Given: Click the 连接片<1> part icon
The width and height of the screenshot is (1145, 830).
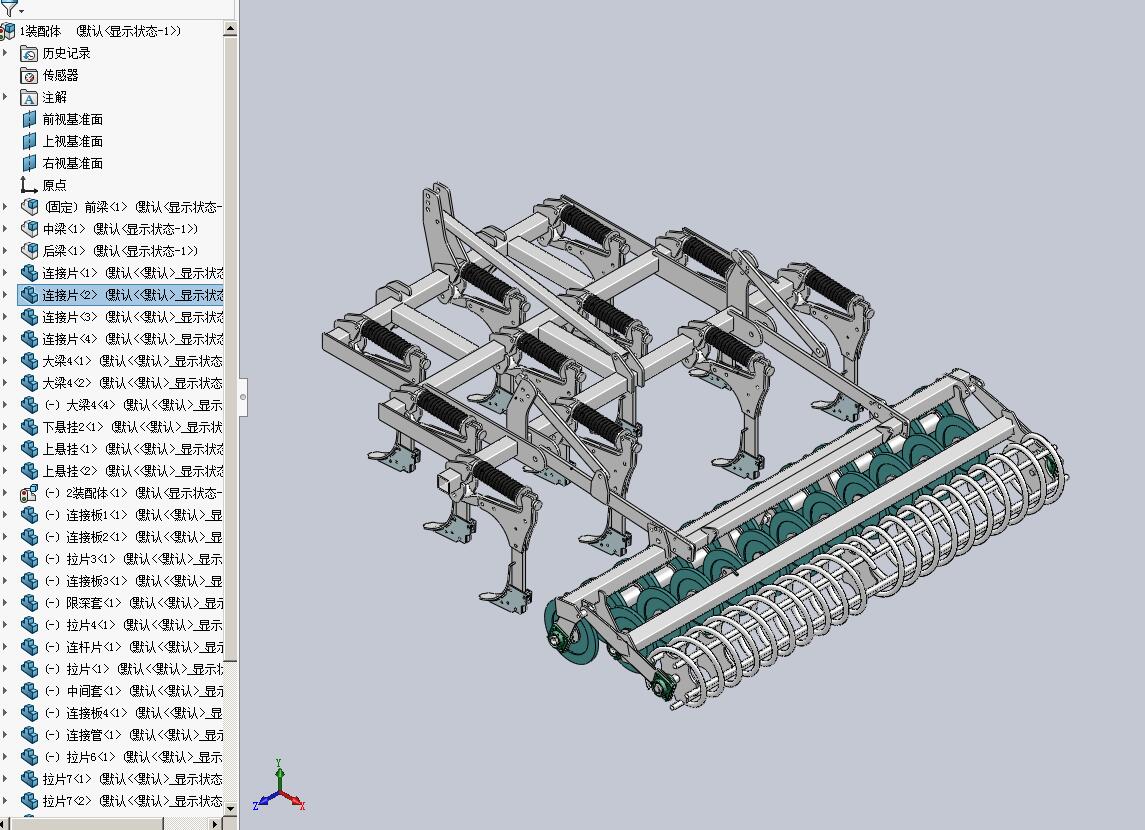Looking at the screenshot, I should (29, 273).
